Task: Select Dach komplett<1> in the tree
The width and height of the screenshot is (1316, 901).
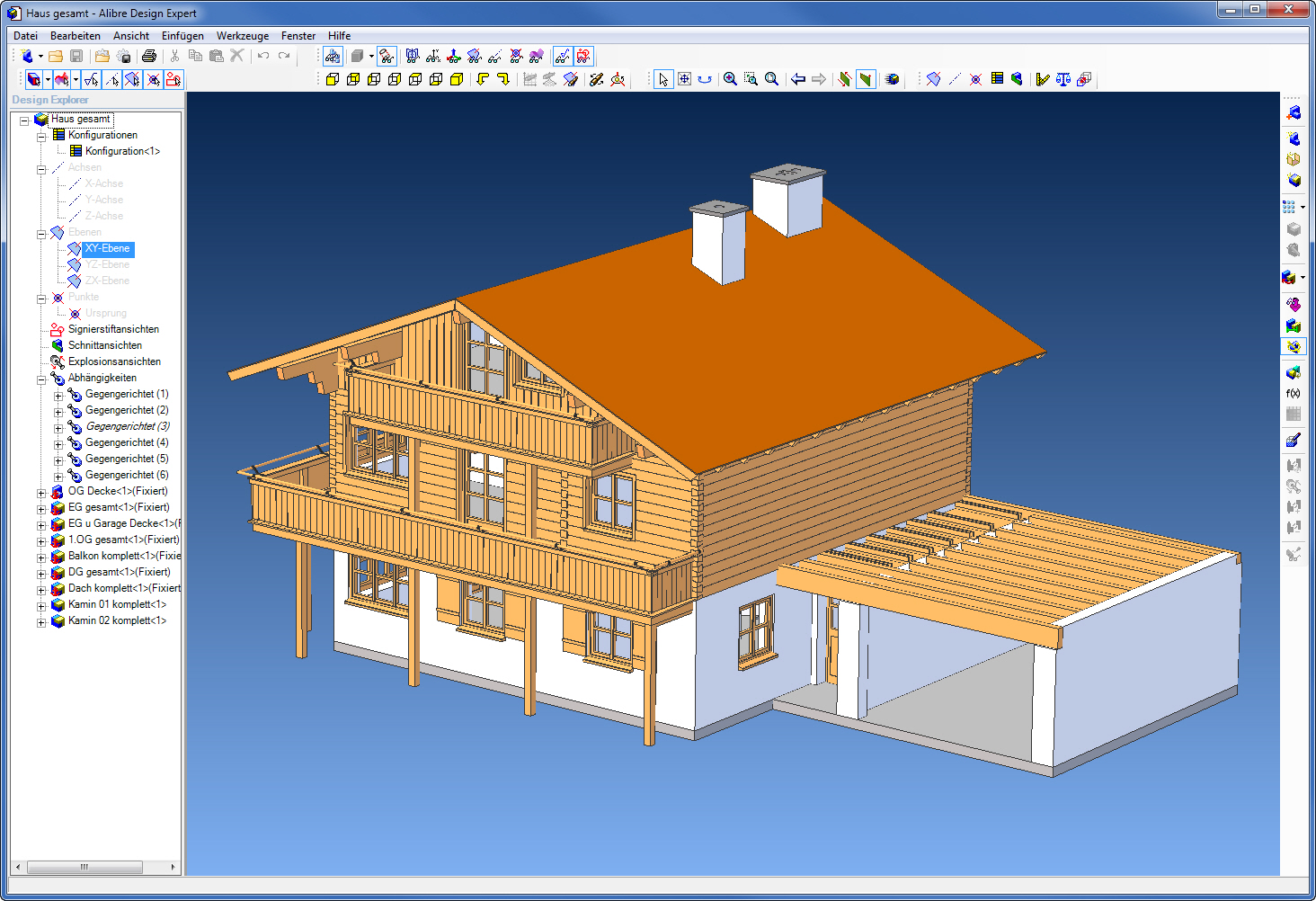Action: point(124,588)
